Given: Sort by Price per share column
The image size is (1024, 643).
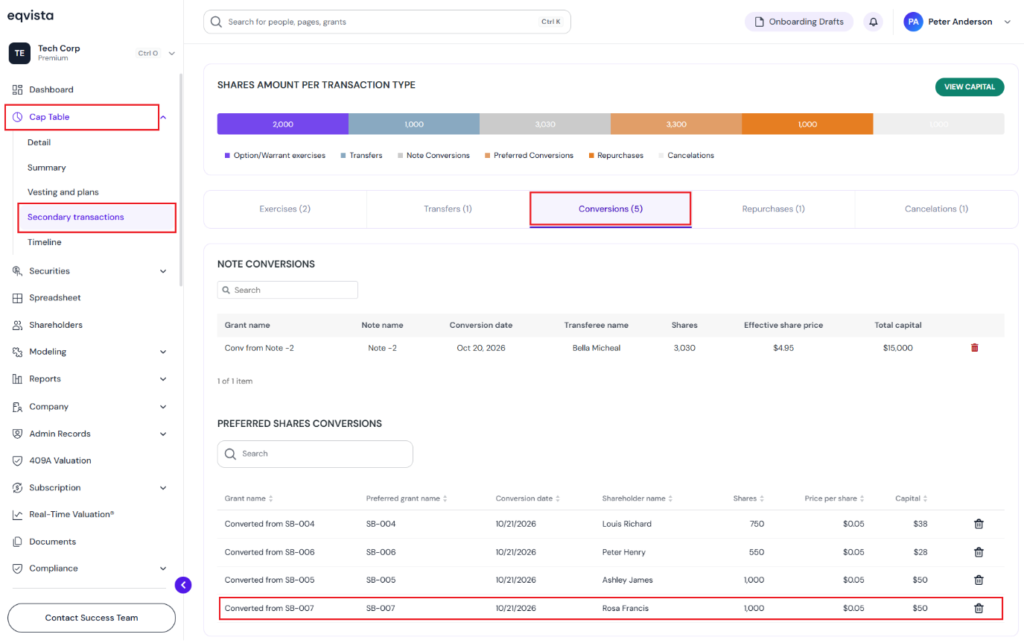Looking at the screenshot, I should coord(834,499).
